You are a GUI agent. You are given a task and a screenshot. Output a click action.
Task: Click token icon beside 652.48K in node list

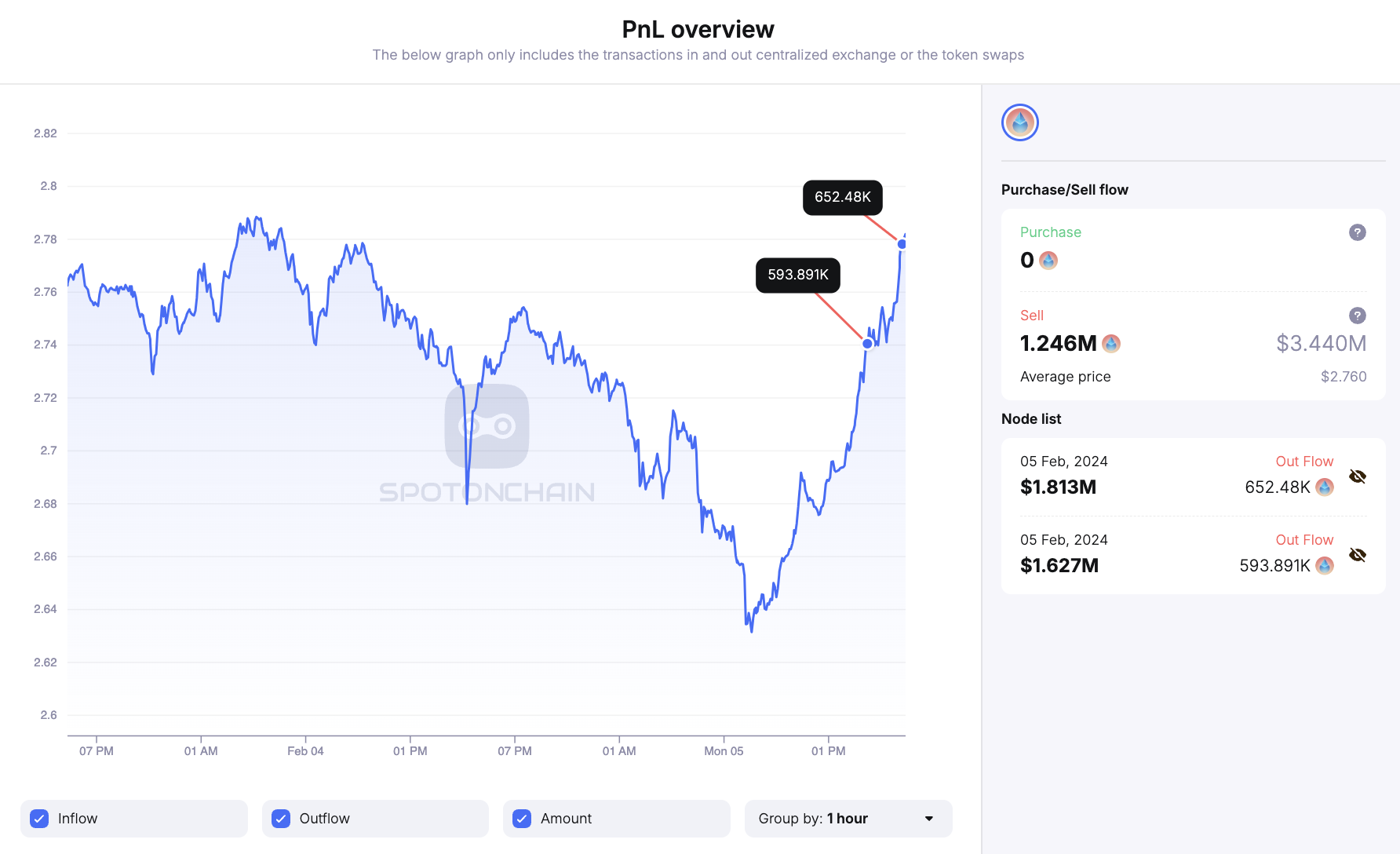pyautogui.click(x=1325, y=487)
